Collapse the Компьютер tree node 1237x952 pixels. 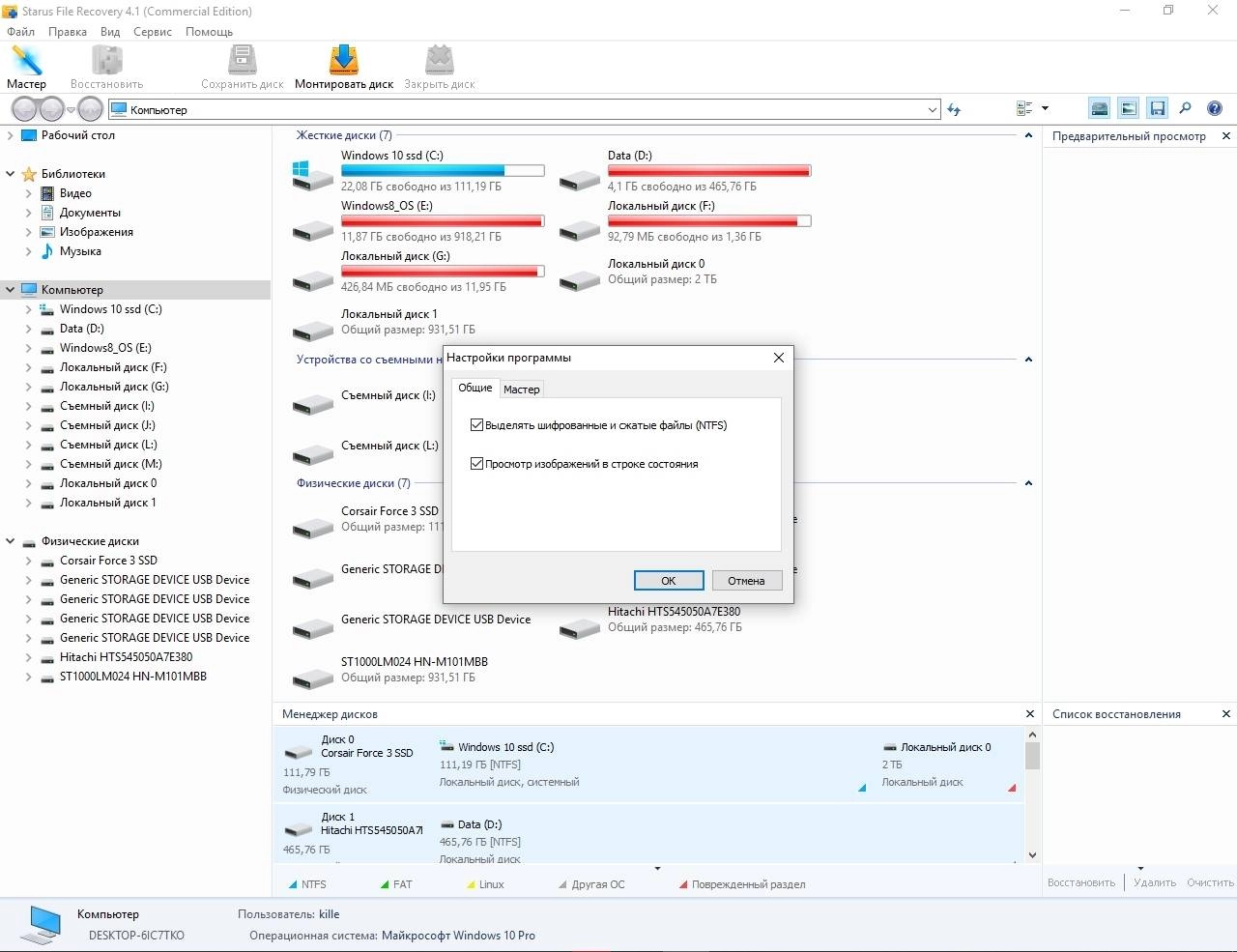(11, 290)
